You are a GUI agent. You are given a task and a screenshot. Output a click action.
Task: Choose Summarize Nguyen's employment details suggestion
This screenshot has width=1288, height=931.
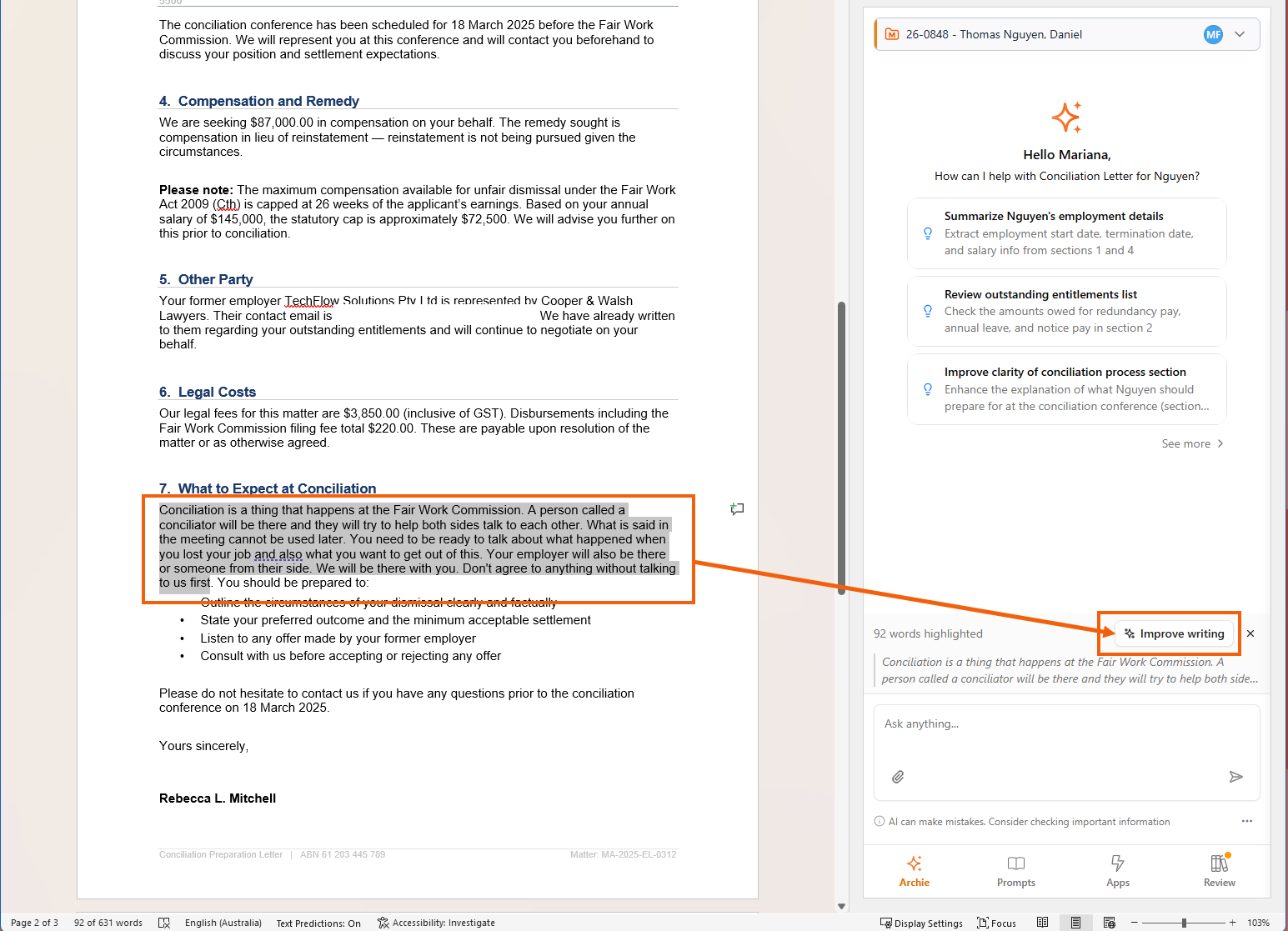1066,233
